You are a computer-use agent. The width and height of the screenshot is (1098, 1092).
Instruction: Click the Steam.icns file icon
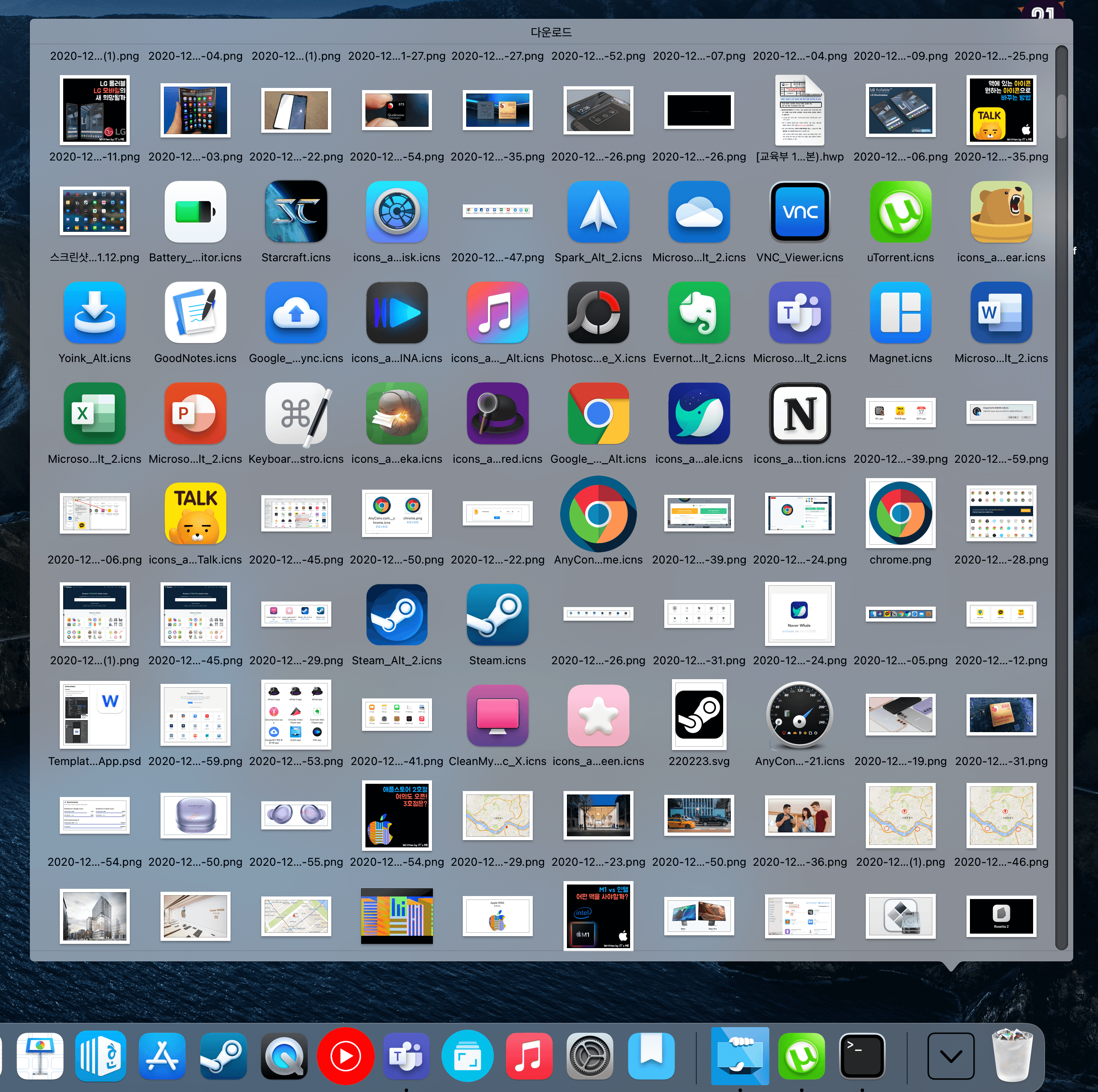click(x=497, y=614)
